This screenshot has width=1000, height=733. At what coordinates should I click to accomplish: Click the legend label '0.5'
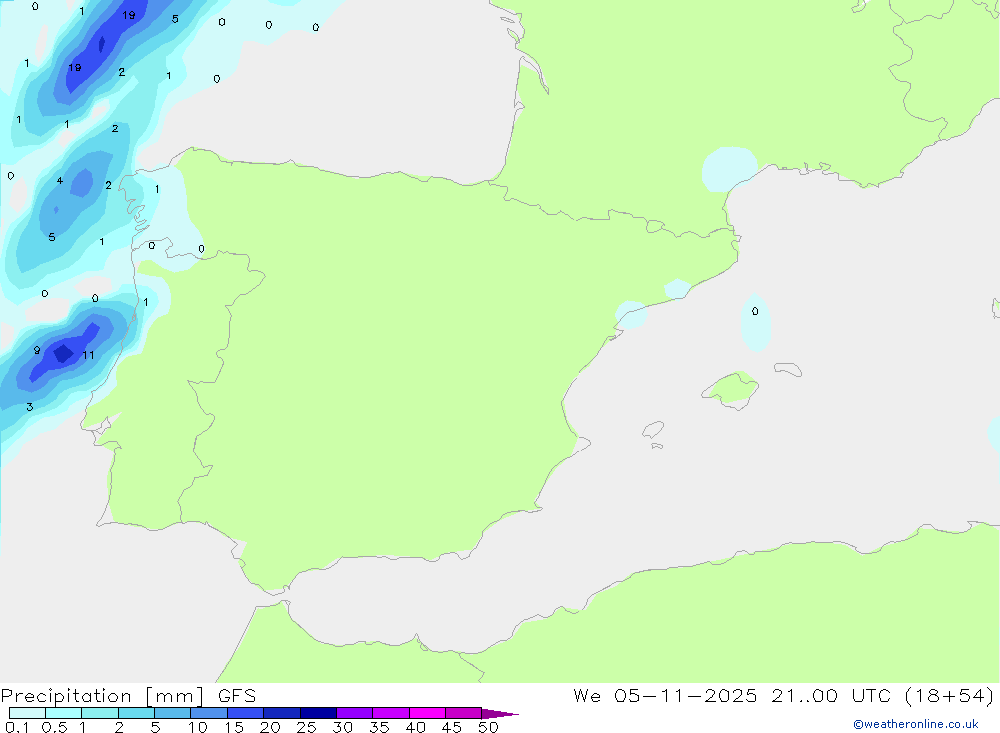54,727
